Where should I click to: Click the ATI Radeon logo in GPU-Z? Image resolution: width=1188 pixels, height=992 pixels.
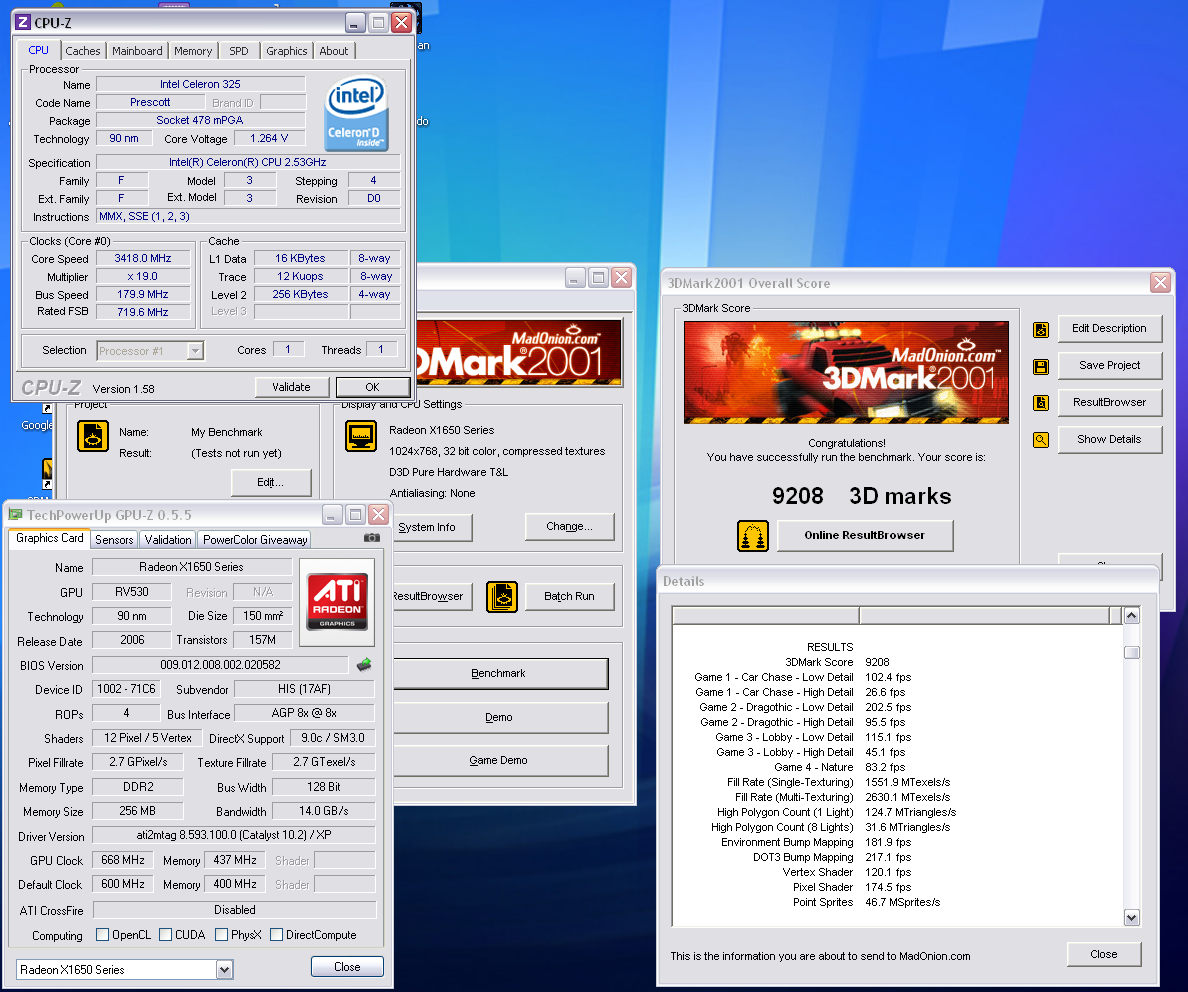[337, 602]
